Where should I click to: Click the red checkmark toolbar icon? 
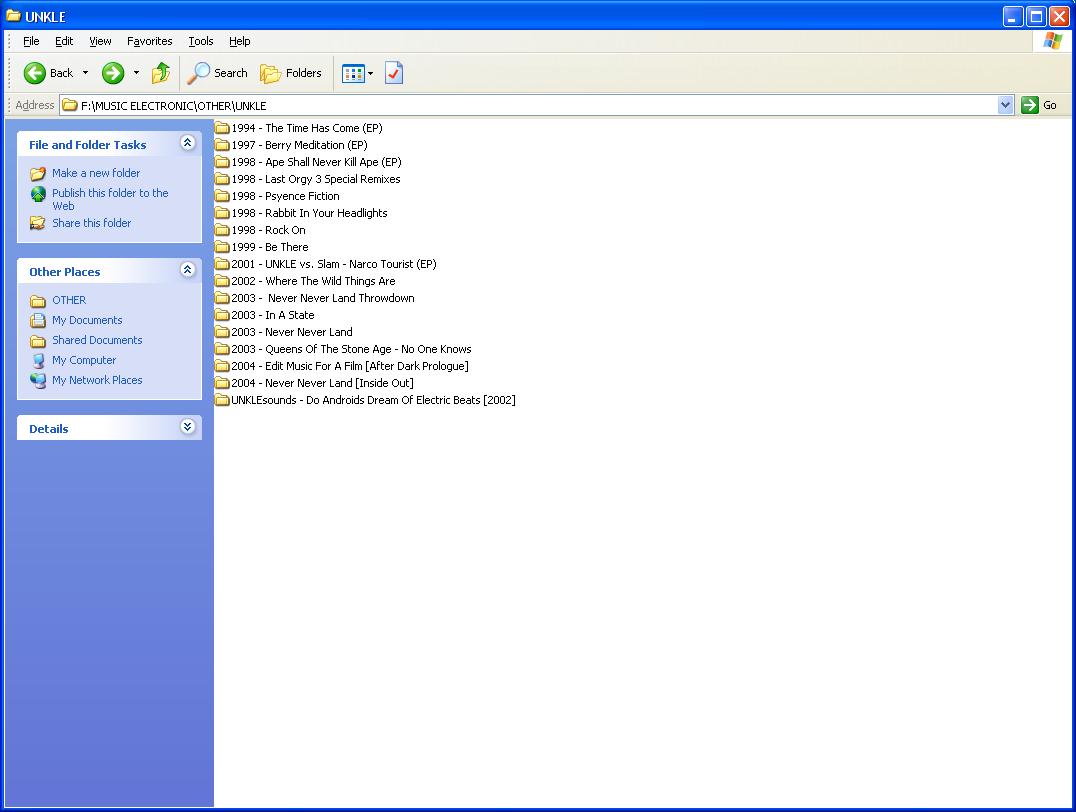click(x=394, y=73)
